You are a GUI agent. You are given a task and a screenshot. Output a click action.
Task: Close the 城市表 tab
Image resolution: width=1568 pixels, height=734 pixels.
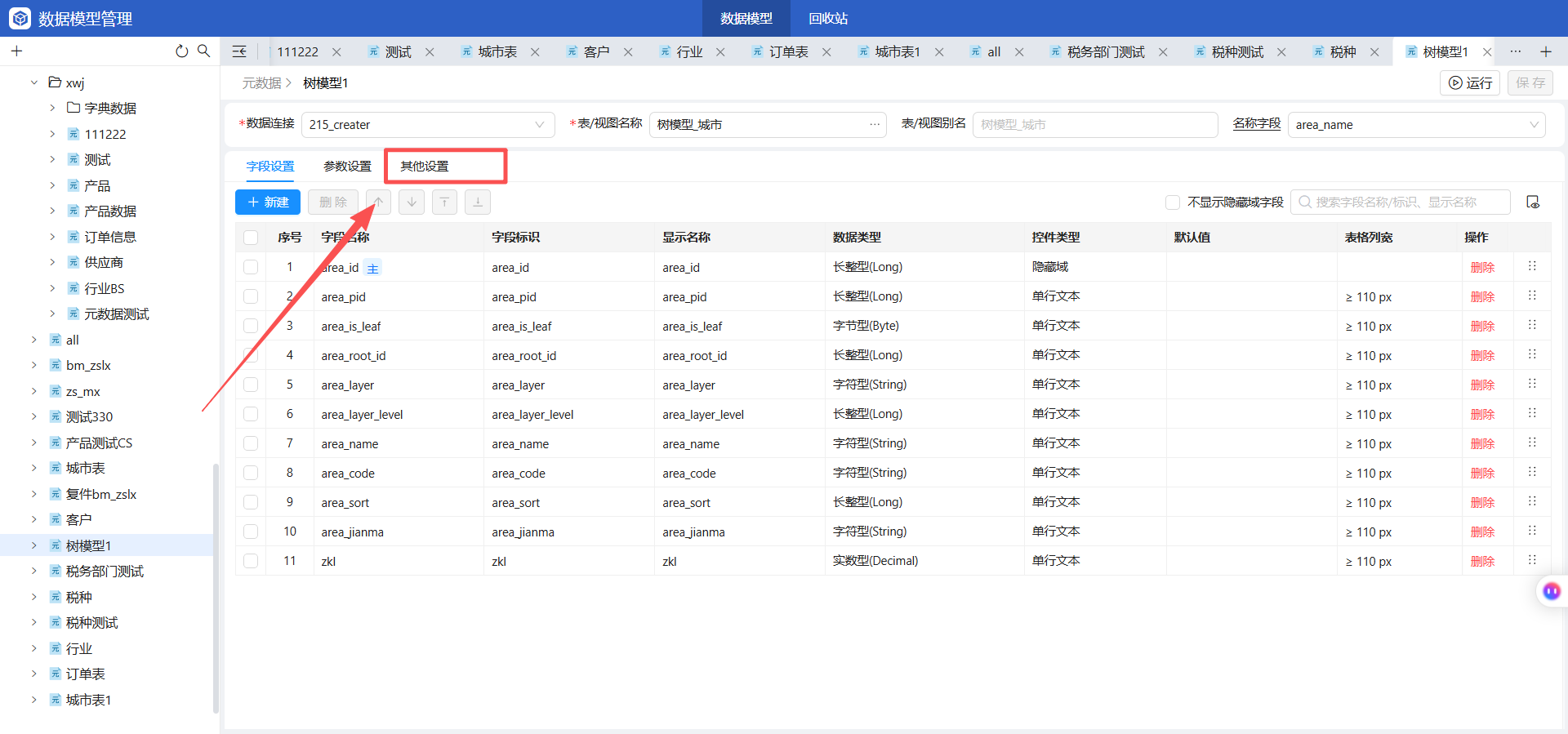535,51
